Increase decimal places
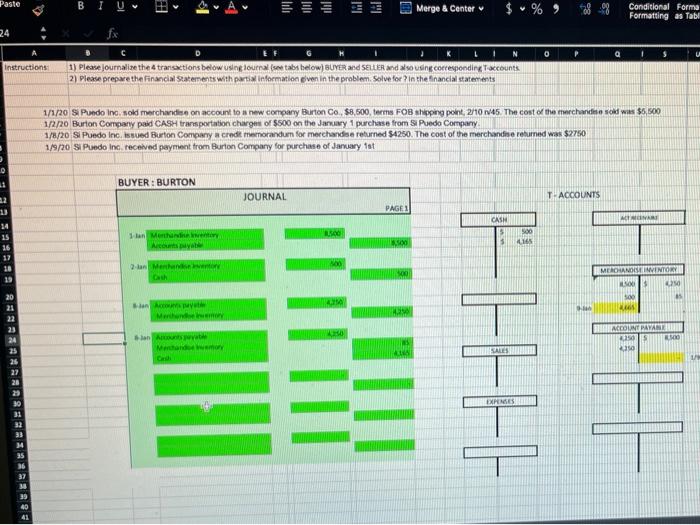 (584, 9)
